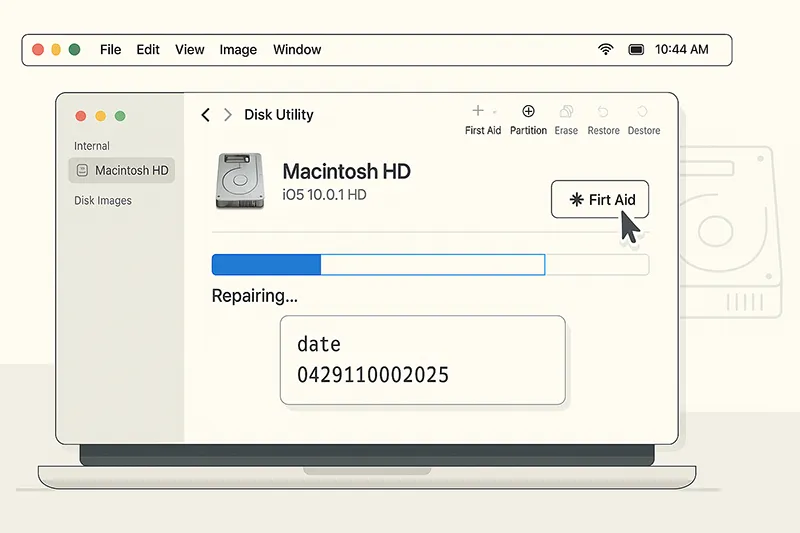Click the Restore toolbar icon
Screen dimensions: 800x533
[603, 111]
